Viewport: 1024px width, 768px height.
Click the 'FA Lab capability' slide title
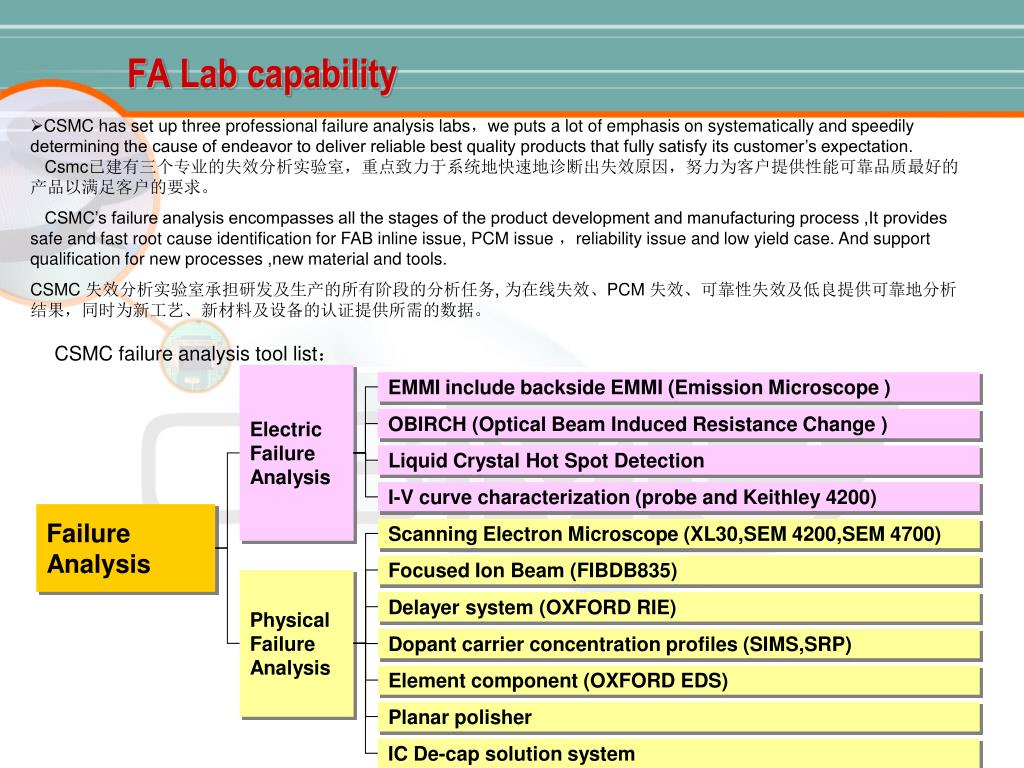(x=262, y=75)
